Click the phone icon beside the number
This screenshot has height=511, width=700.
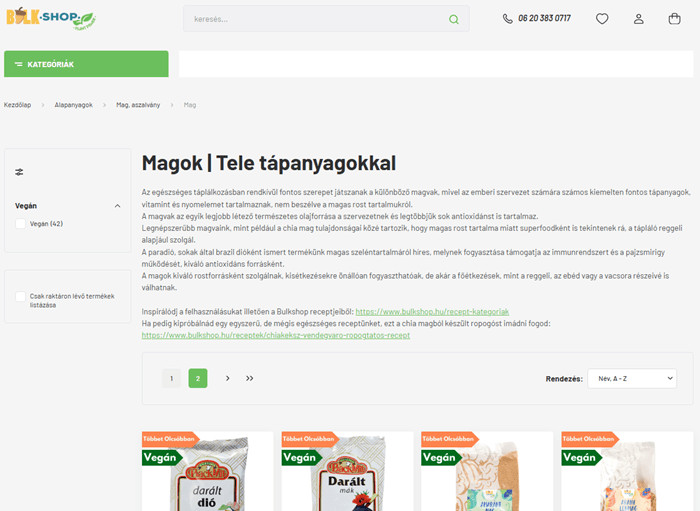(x=508, y=19)
